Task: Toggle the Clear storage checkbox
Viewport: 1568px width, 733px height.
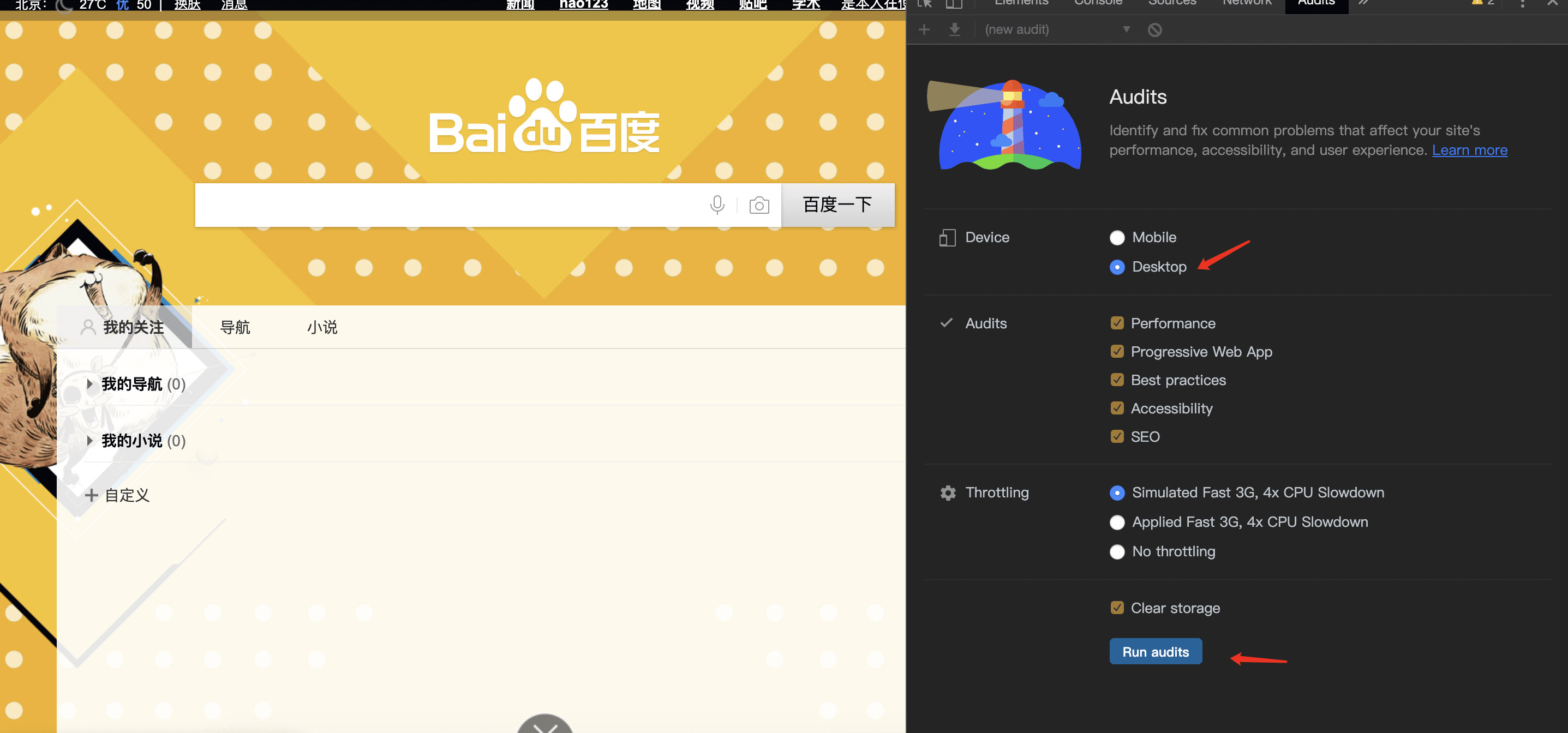Action: (x=1117, y=608)
